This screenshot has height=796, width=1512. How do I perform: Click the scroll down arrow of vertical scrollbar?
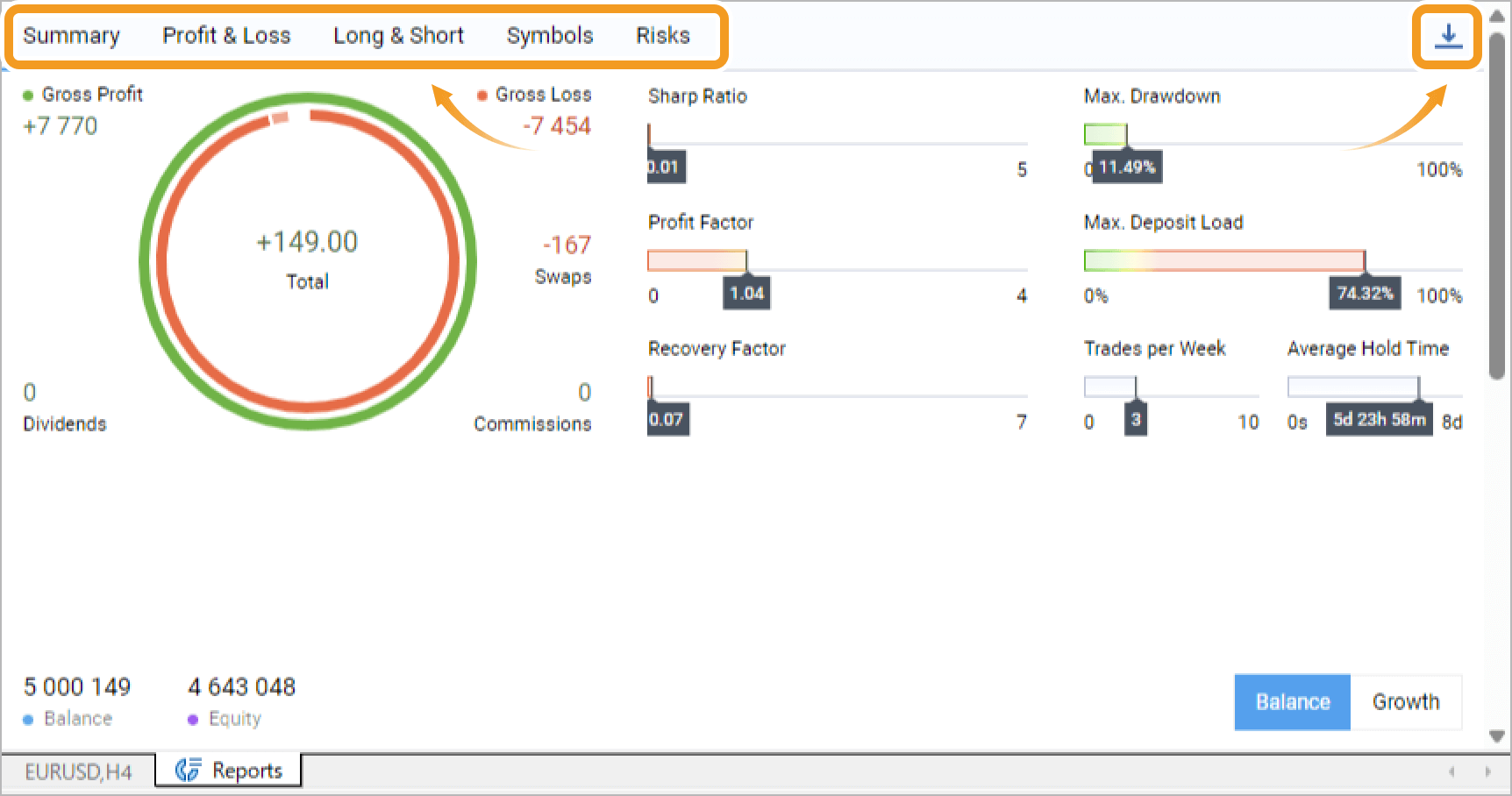tap(1497, 736)
